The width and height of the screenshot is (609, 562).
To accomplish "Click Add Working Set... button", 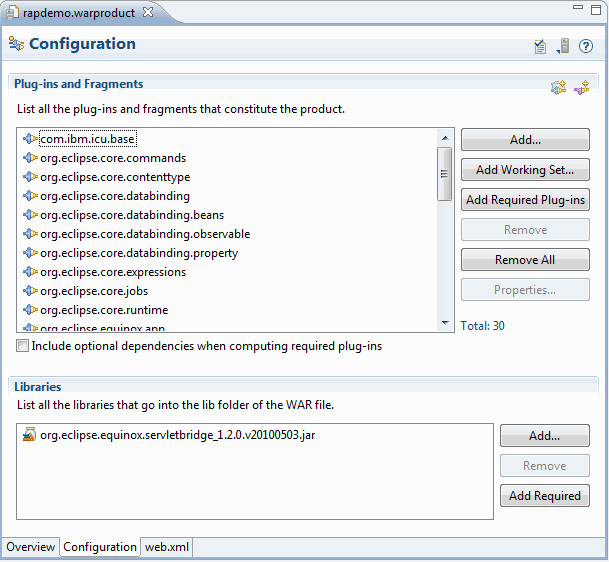I will pos(525,169).
